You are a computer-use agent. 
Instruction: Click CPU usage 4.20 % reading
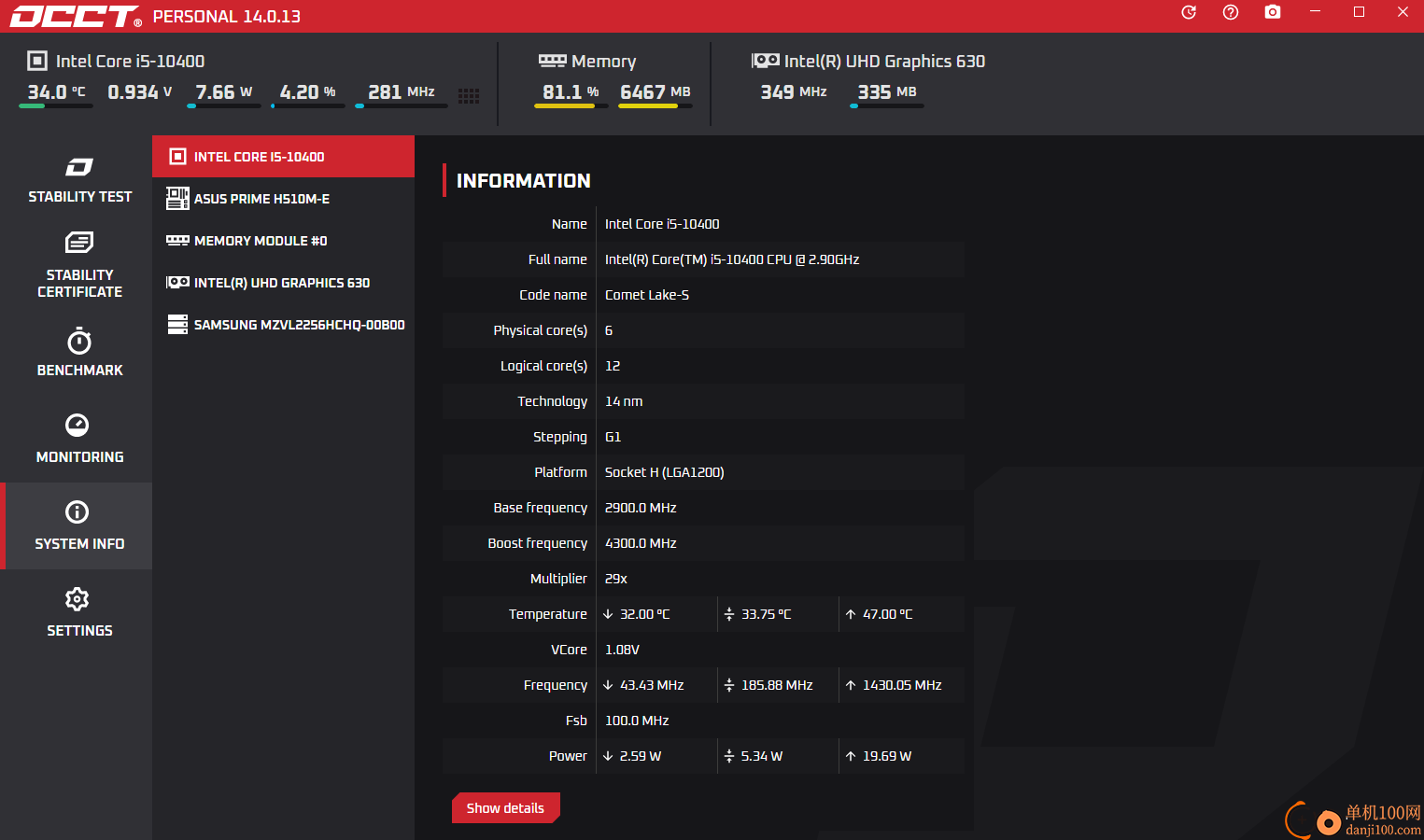point(308,92)
